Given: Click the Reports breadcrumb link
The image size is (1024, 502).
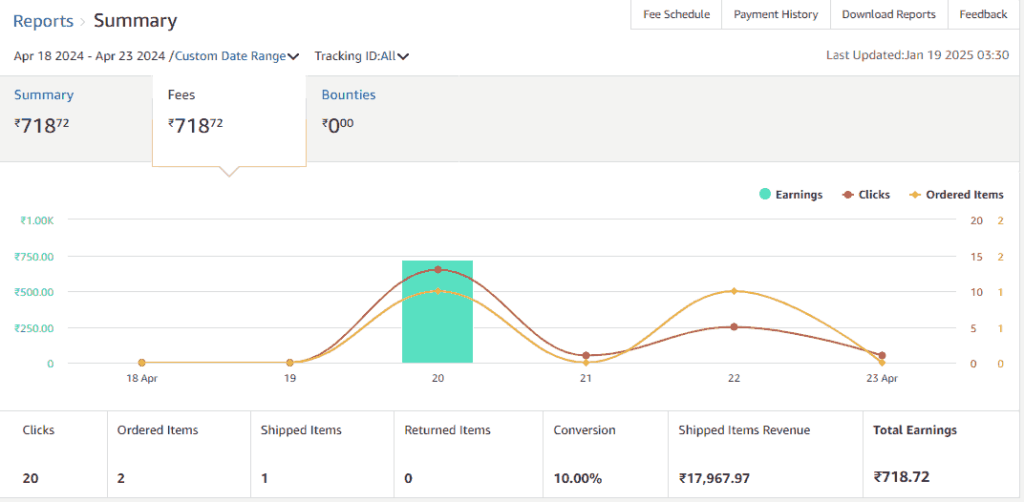Looking at the screenshot, I should pos(43,21).
